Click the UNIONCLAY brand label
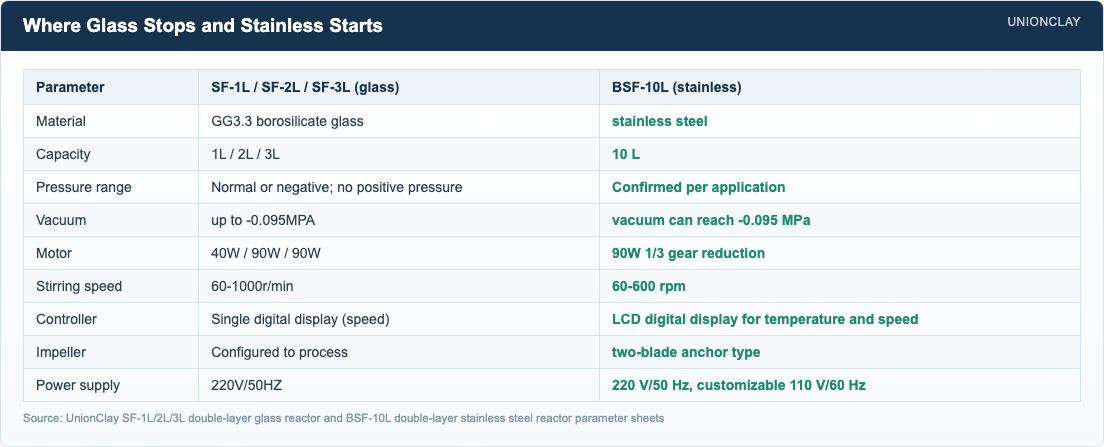The height and width of the screenshot is (447, 1104). (x=1043, y=22)
